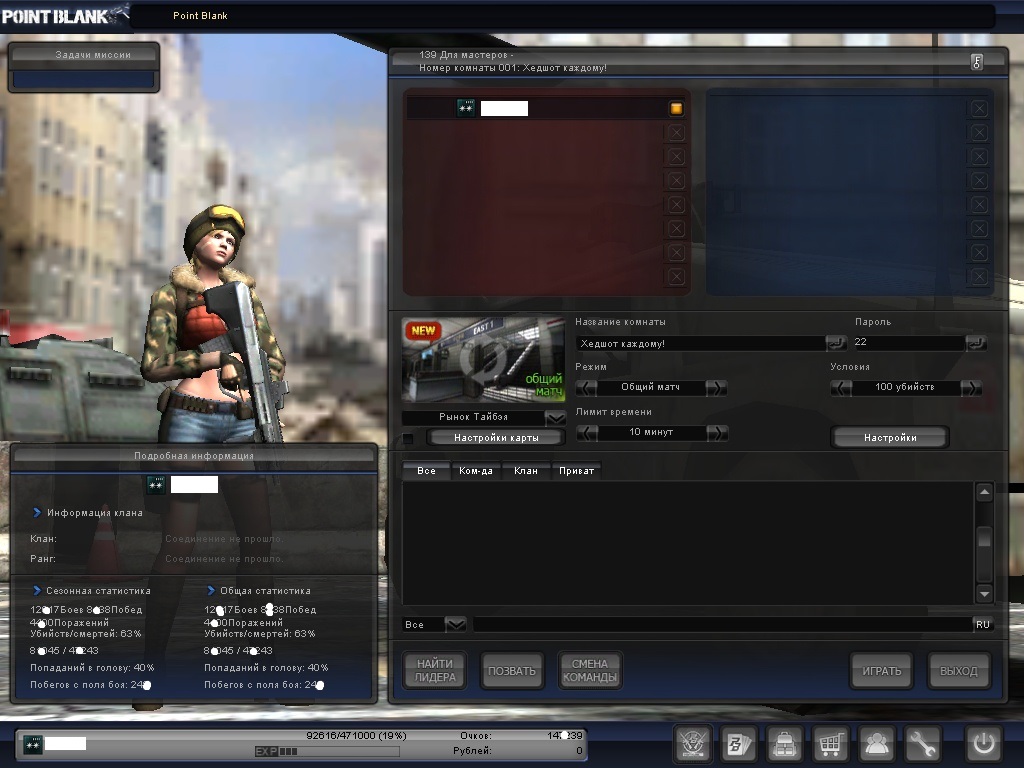Switch to the Приват chat tab
The width and height of the screenshot is (1024, 768).
[x=577, y=471]
